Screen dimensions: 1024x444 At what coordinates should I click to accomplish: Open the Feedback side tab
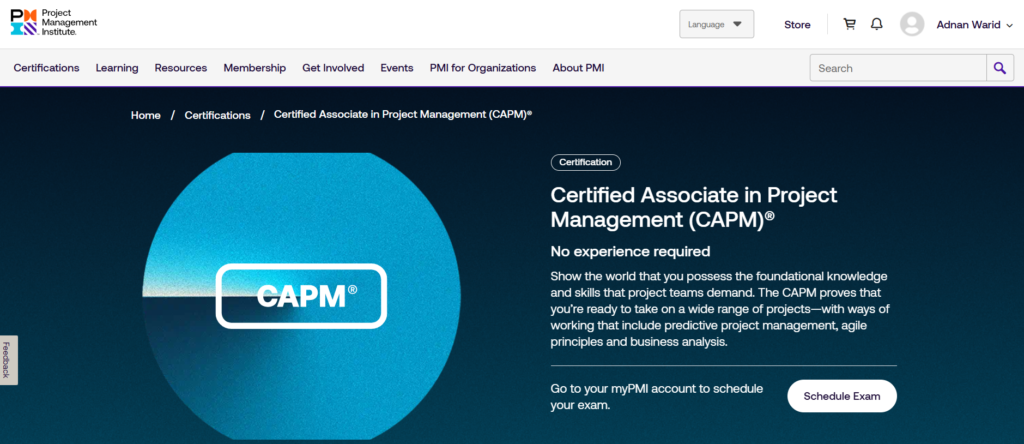[x=7, y=360]
